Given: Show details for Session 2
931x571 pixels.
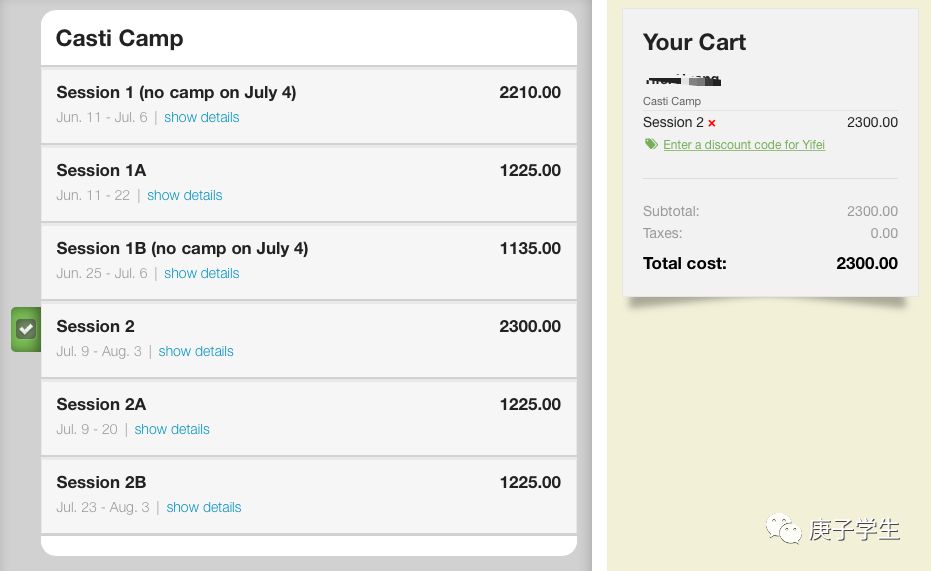Looking at the screenshot, I should 195,351.
